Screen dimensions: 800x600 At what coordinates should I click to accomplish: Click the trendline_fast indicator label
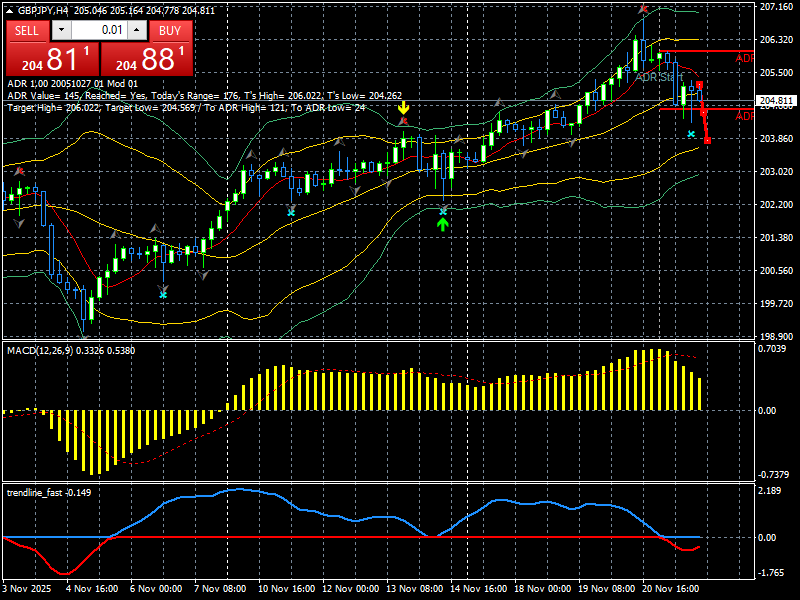(35, 492)
